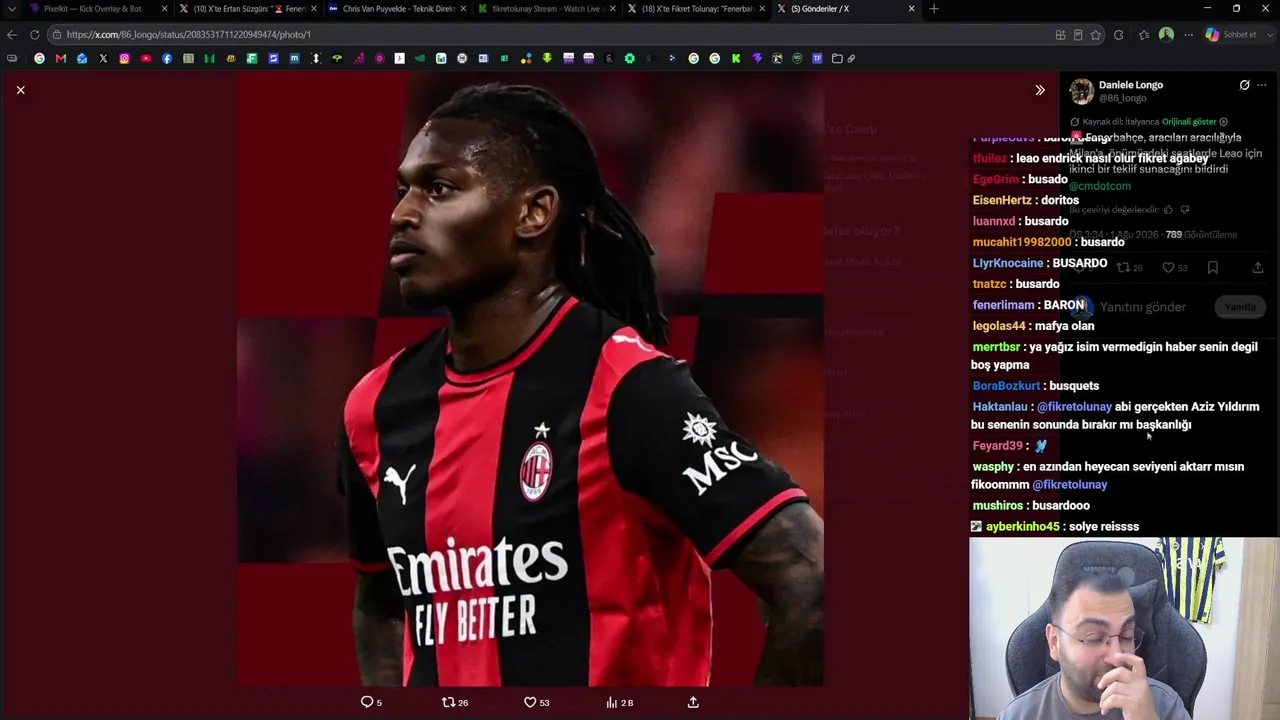This screenshot has height=720, width=1280.
Task: Add this page to favorites with star
Action: pyautogui.click(x=1096, y=35)
